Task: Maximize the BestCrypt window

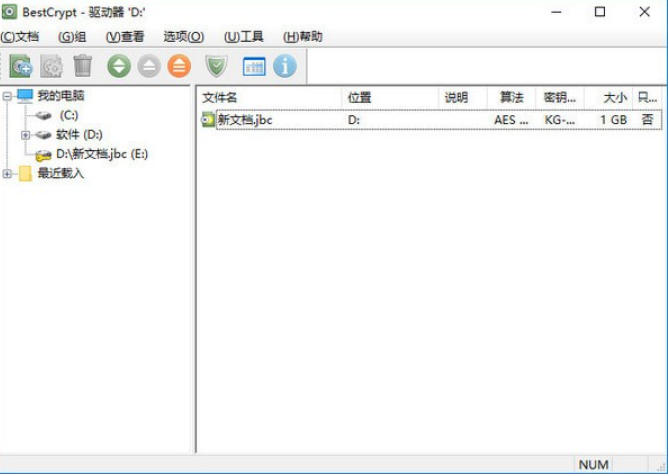Action: tap(600, 12)
